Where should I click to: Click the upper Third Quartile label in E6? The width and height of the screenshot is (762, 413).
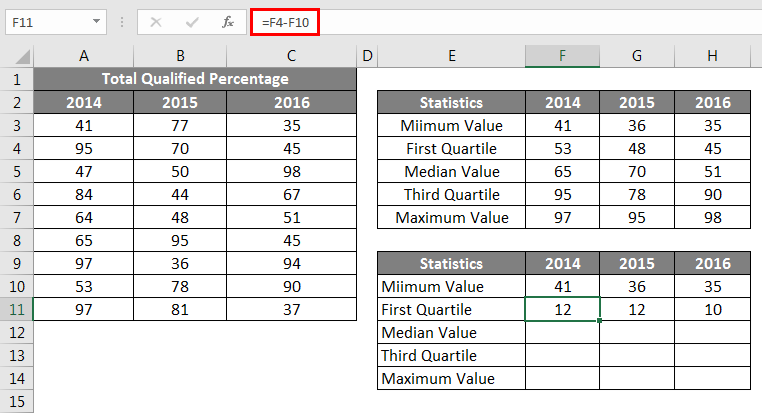451,194
